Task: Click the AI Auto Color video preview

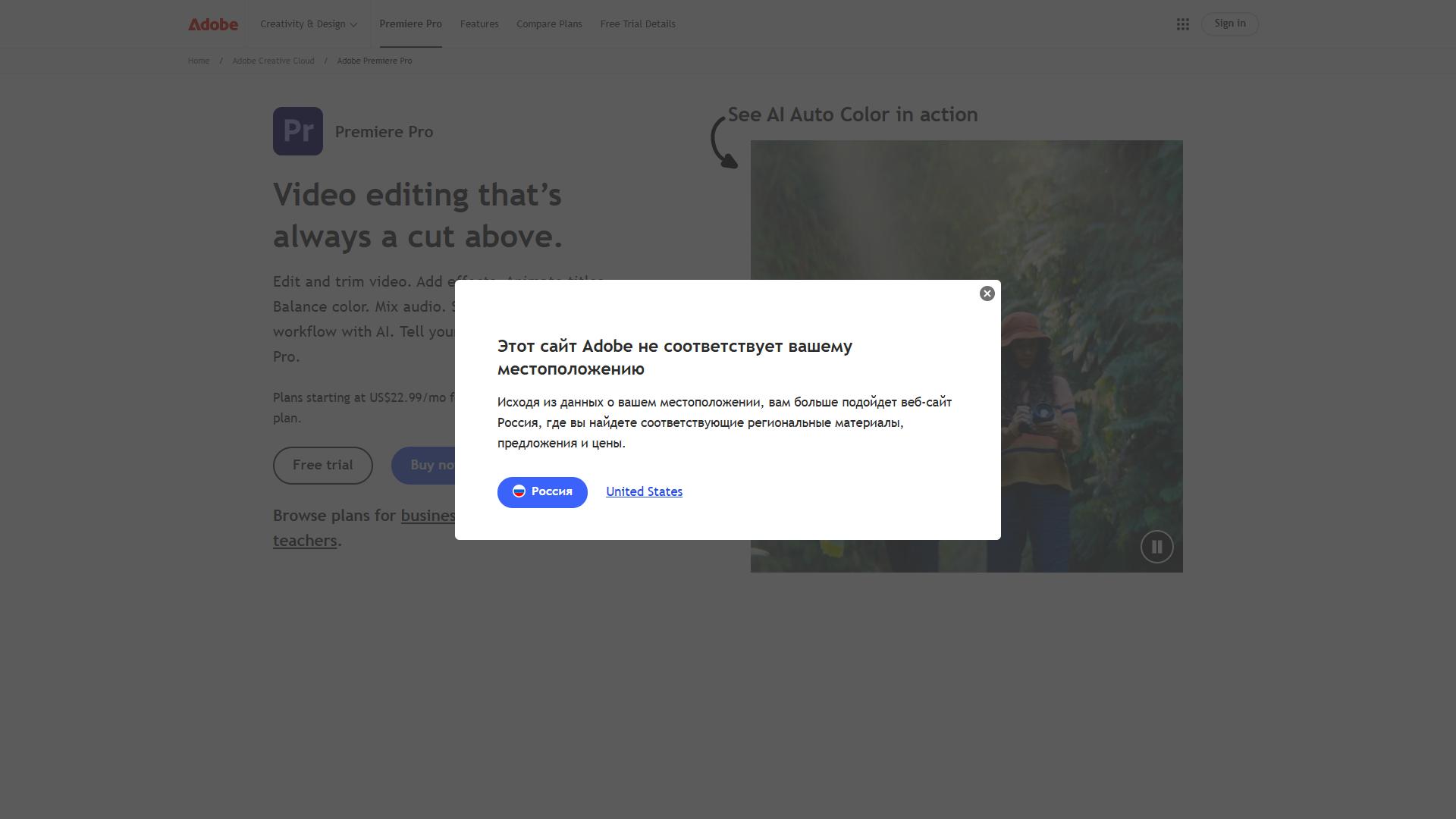Action: click(x=966, y=356)
